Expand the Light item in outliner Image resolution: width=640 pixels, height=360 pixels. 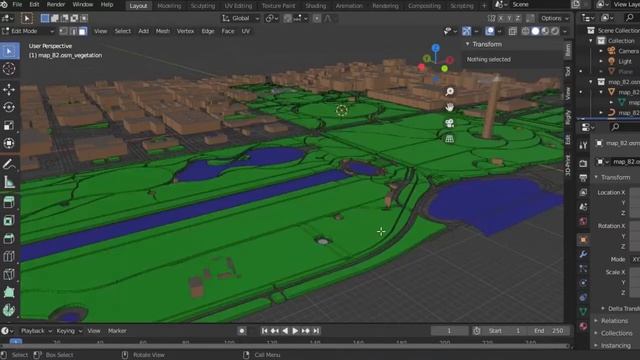coord(601,61)
